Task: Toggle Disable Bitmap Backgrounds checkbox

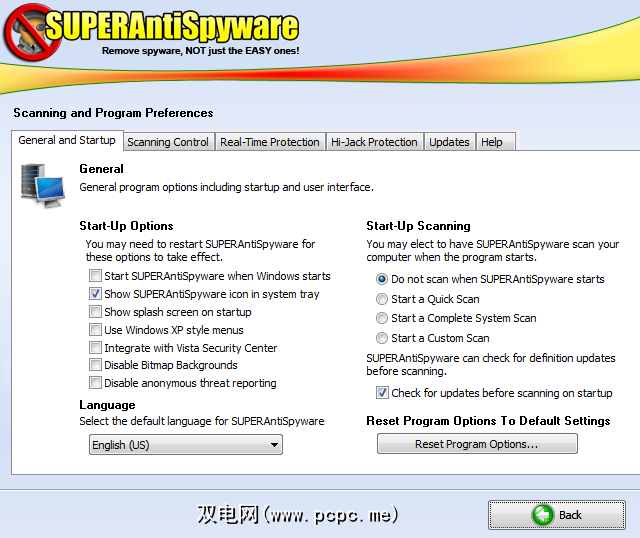Action: [95, 365]
